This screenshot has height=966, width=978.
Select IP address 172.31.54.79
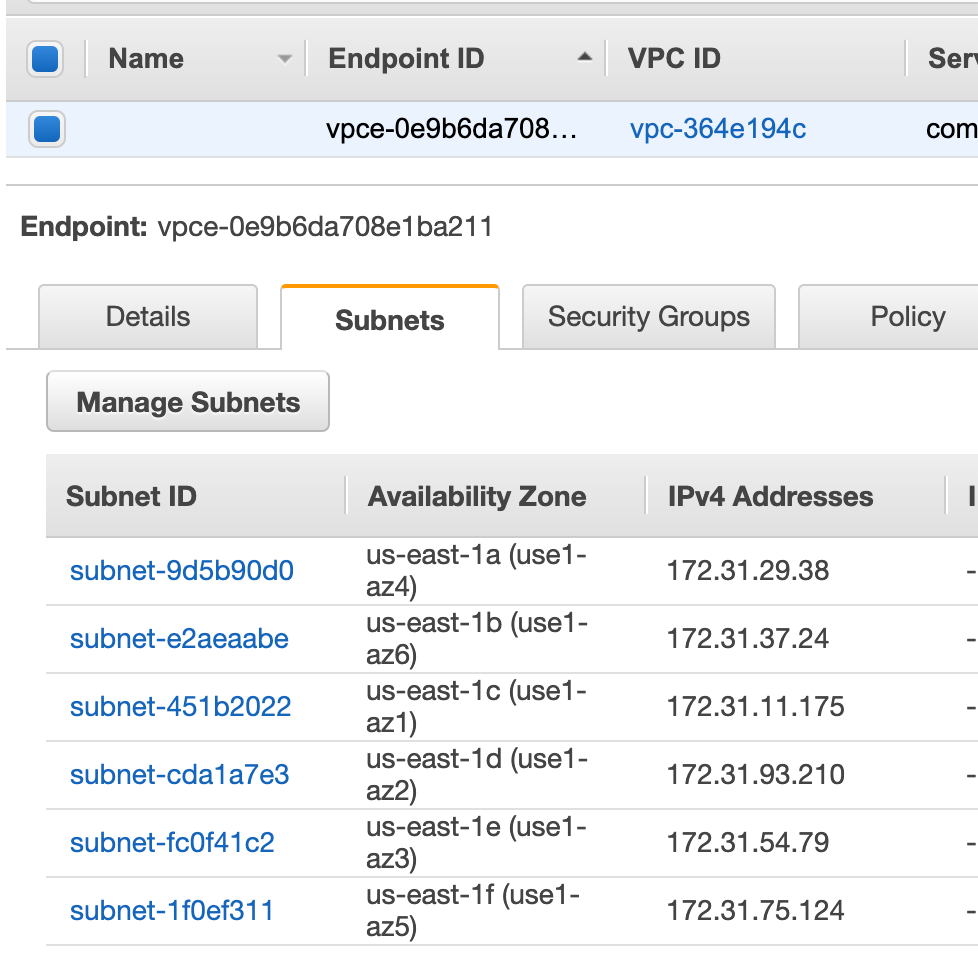click(x=748, y=843)
